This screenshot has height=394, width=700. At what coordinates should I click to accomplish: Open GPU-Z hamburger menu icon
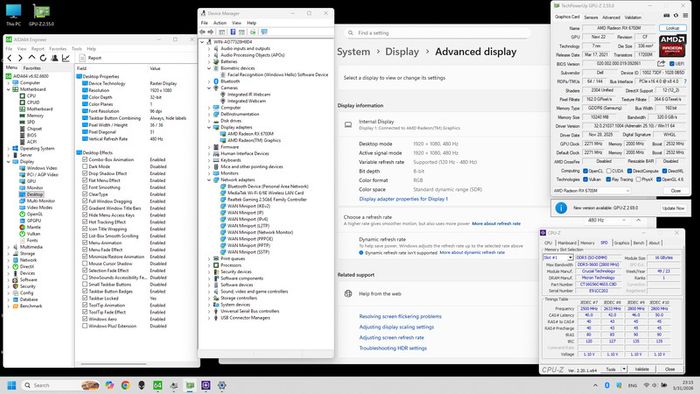click(x=685, y=16)
